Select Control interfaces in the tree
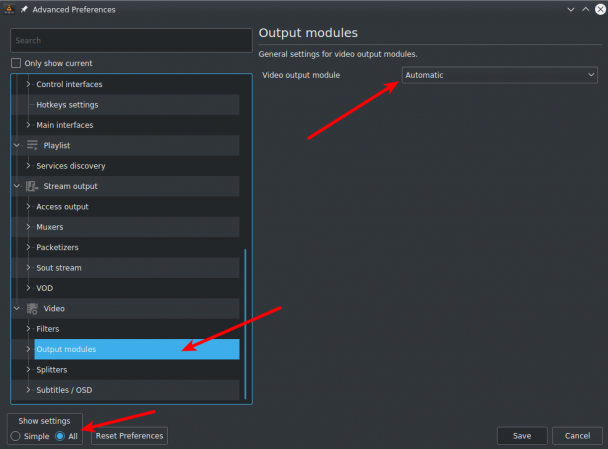This screenshot has height=449, width=608. [69, 84]
